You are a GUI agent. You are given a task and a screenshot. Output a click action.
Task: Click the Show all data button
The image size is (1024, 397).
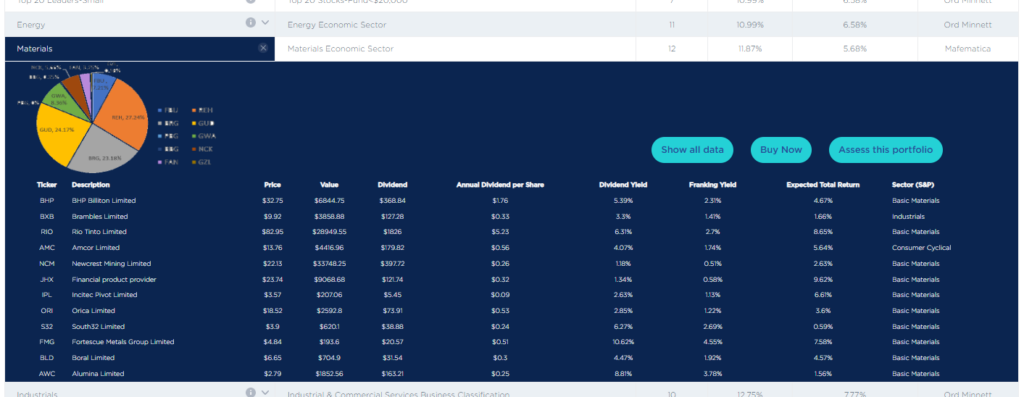pos(692,150)
